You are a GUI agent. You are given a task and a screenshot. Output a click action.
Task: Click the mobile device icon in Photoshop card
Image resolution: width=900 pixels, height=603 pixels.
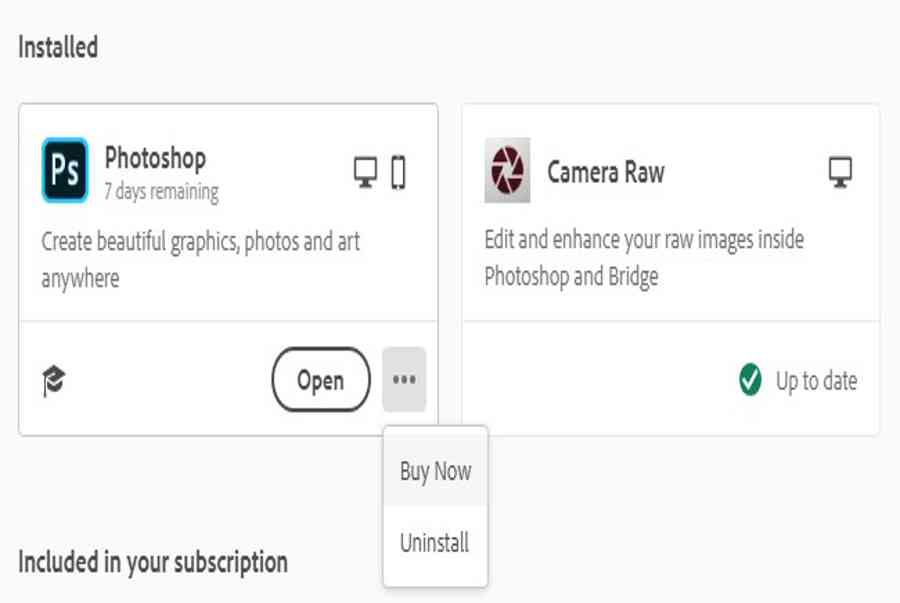coord(398,172)
